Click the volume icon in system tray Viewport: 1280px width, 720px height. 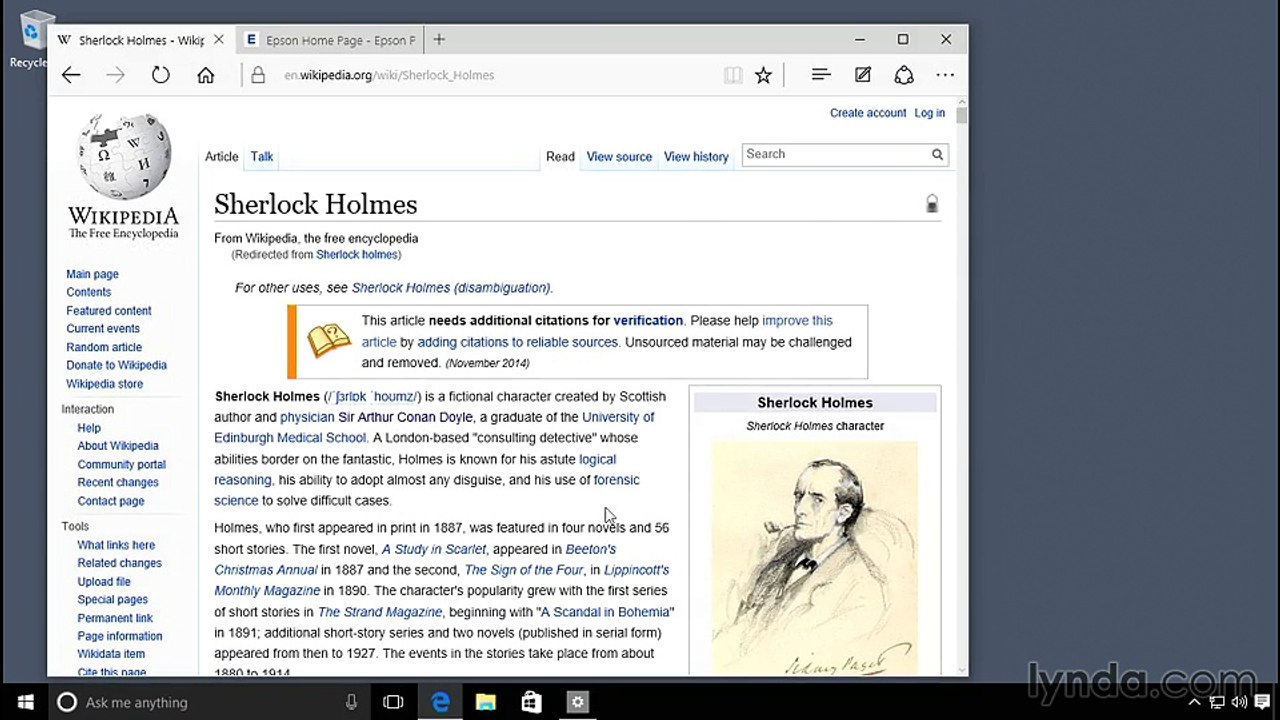(x=1240, y=702)
